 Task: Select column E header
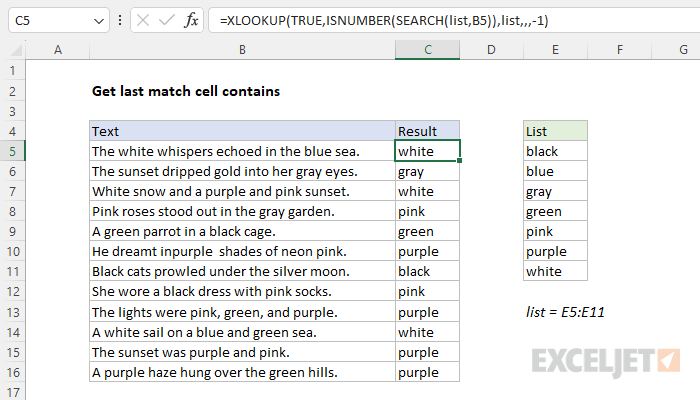pyautogui.click(x=555, y=50)
